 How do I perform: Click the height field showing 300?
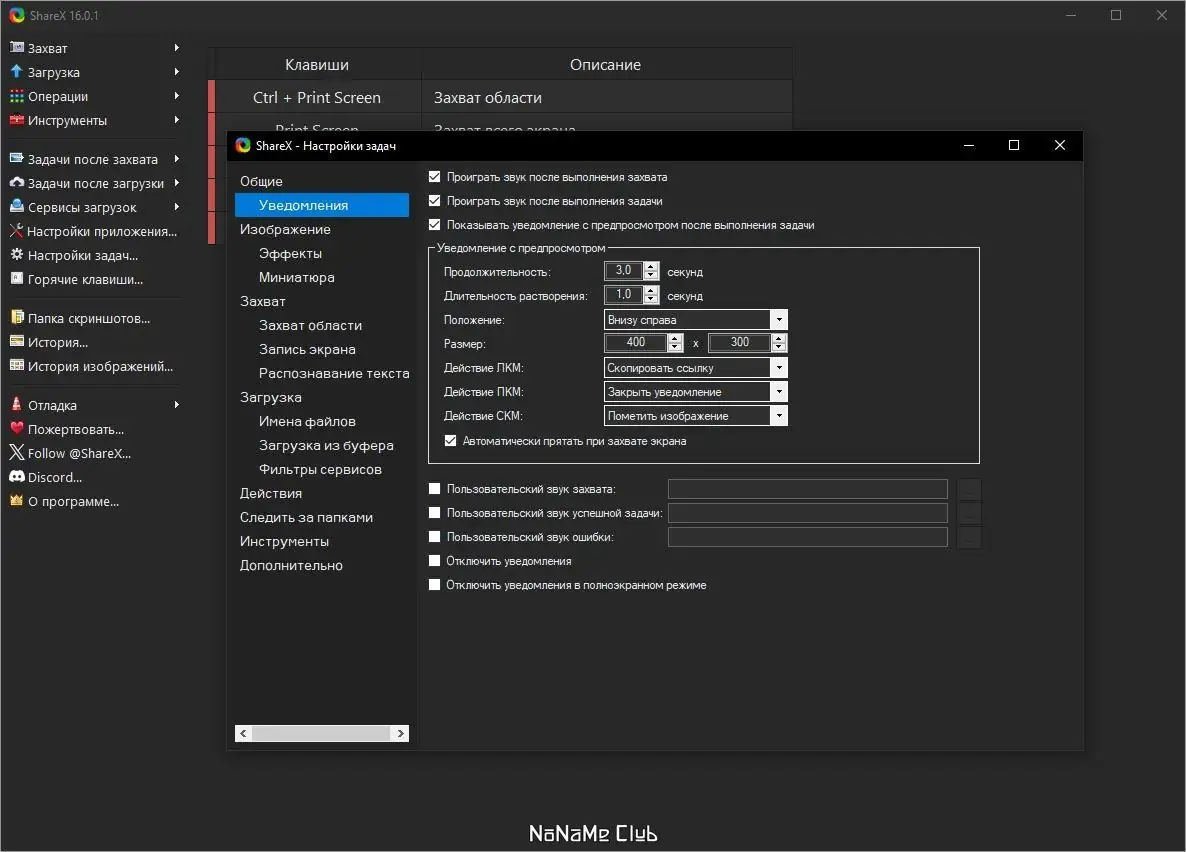pos(739,343)
